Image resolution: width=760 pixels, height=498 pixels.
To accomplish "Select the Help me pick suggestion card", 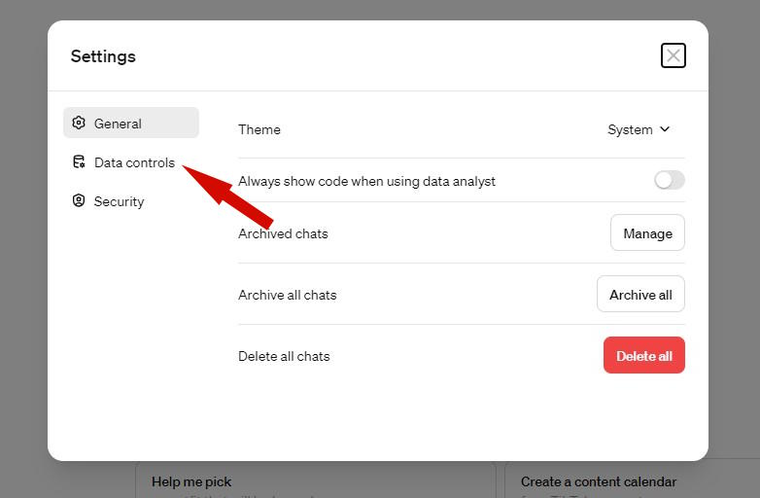I will click(x=315, y=481).
